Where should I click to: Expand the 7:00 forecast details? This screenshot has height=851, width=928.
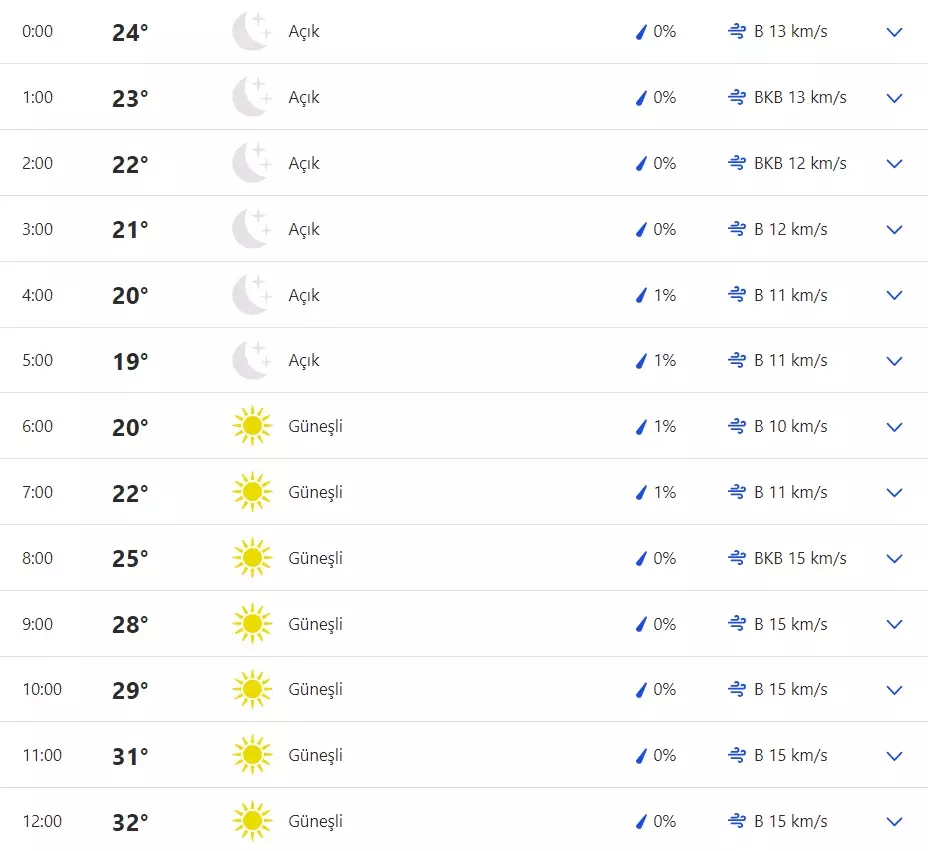[894, 493]
